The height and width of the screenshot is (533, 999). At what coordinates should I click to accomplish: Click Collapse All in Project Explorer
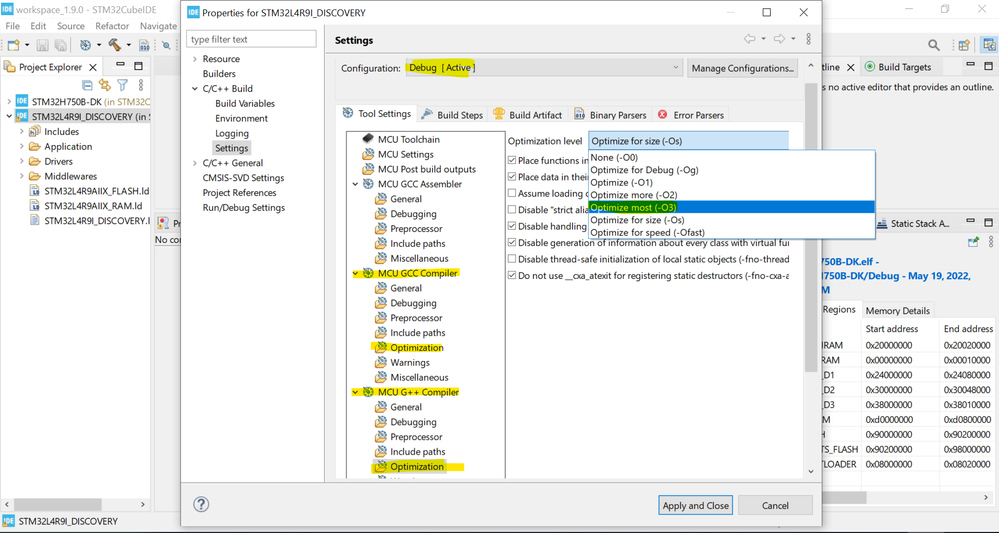(88, 85)
